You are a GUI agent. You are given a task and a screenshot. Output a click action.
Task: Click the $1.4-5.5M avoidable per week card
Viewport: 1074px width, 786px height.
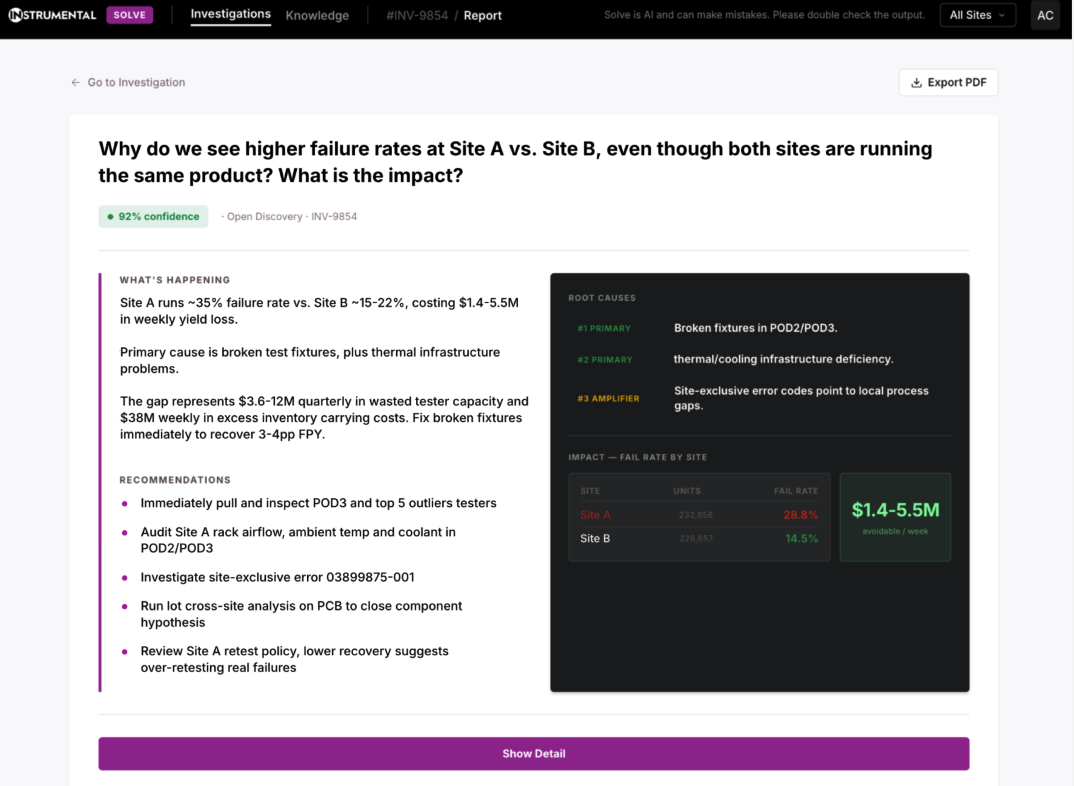click(x=895, y=518)
